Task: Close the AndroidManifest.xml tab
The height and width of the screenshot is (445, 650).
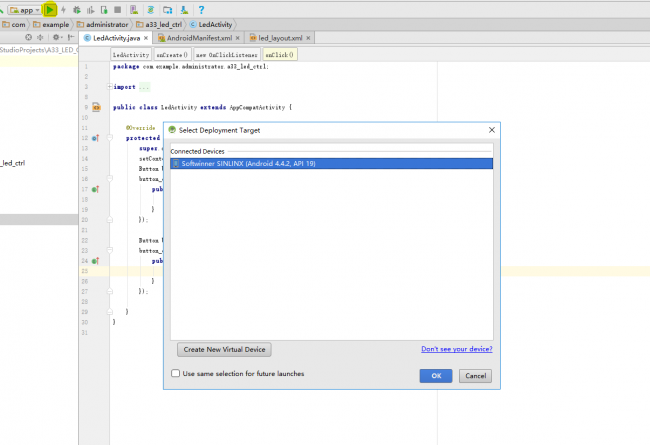Action: click(238, 38)
